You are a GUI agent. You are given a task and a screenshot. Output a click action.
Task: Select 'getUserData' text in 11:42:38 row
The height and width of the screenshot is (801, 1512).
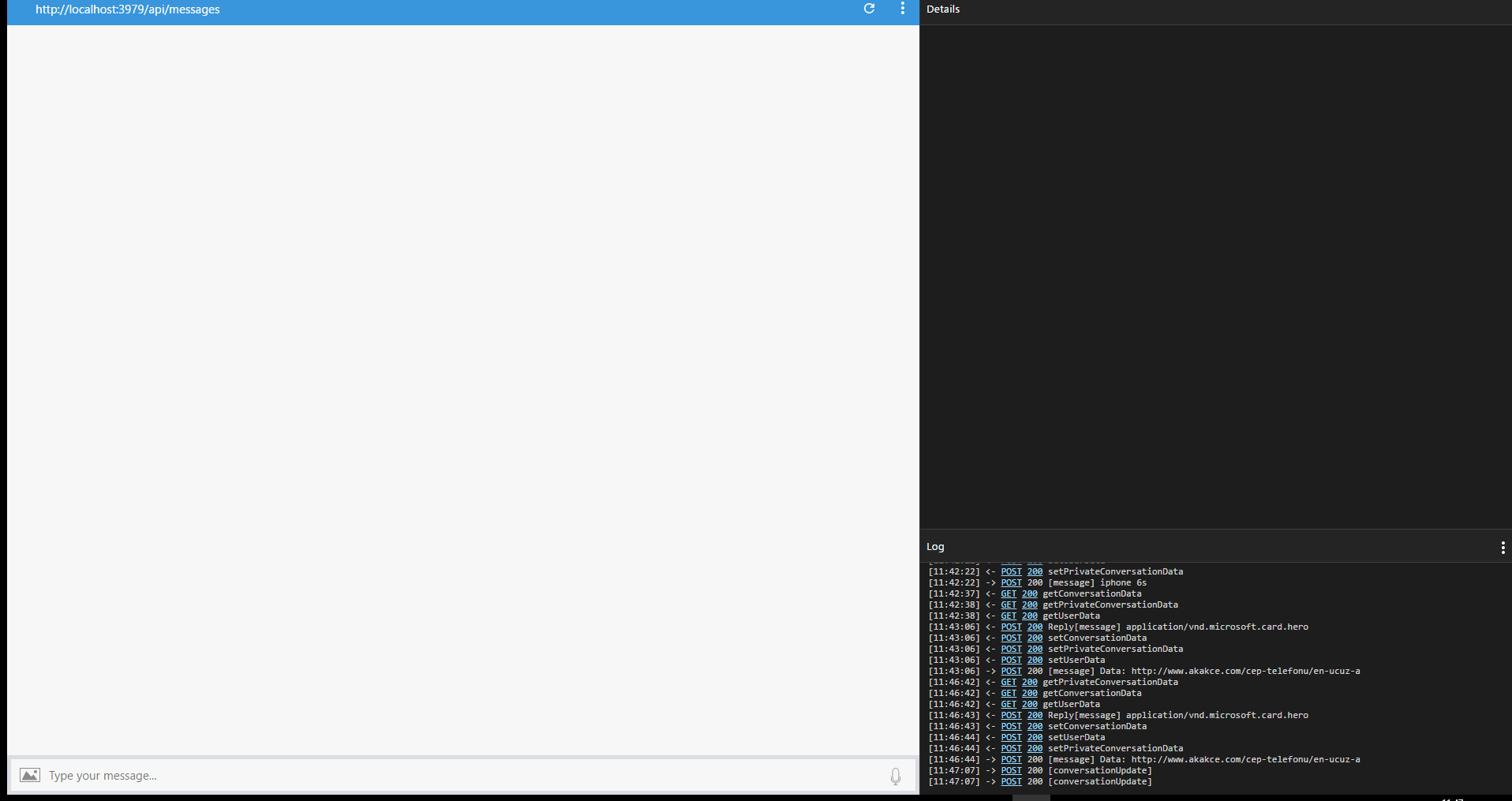[1072, 616]
